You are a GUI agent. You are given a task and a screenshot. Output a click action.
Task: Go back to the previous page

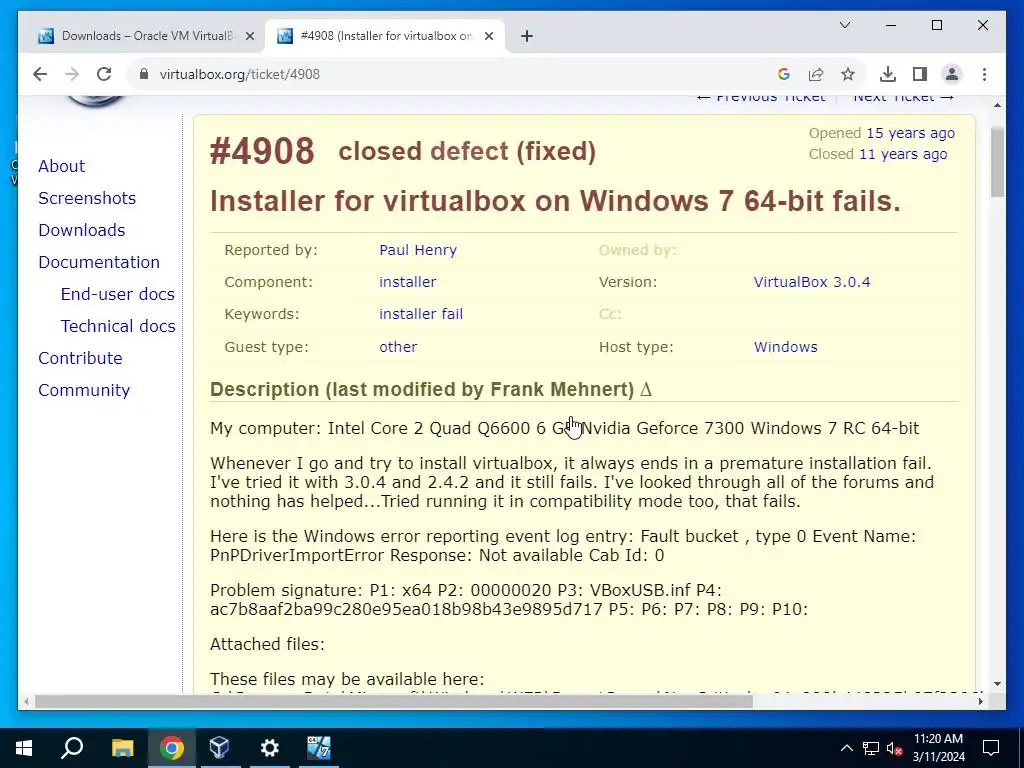point(40,74)
